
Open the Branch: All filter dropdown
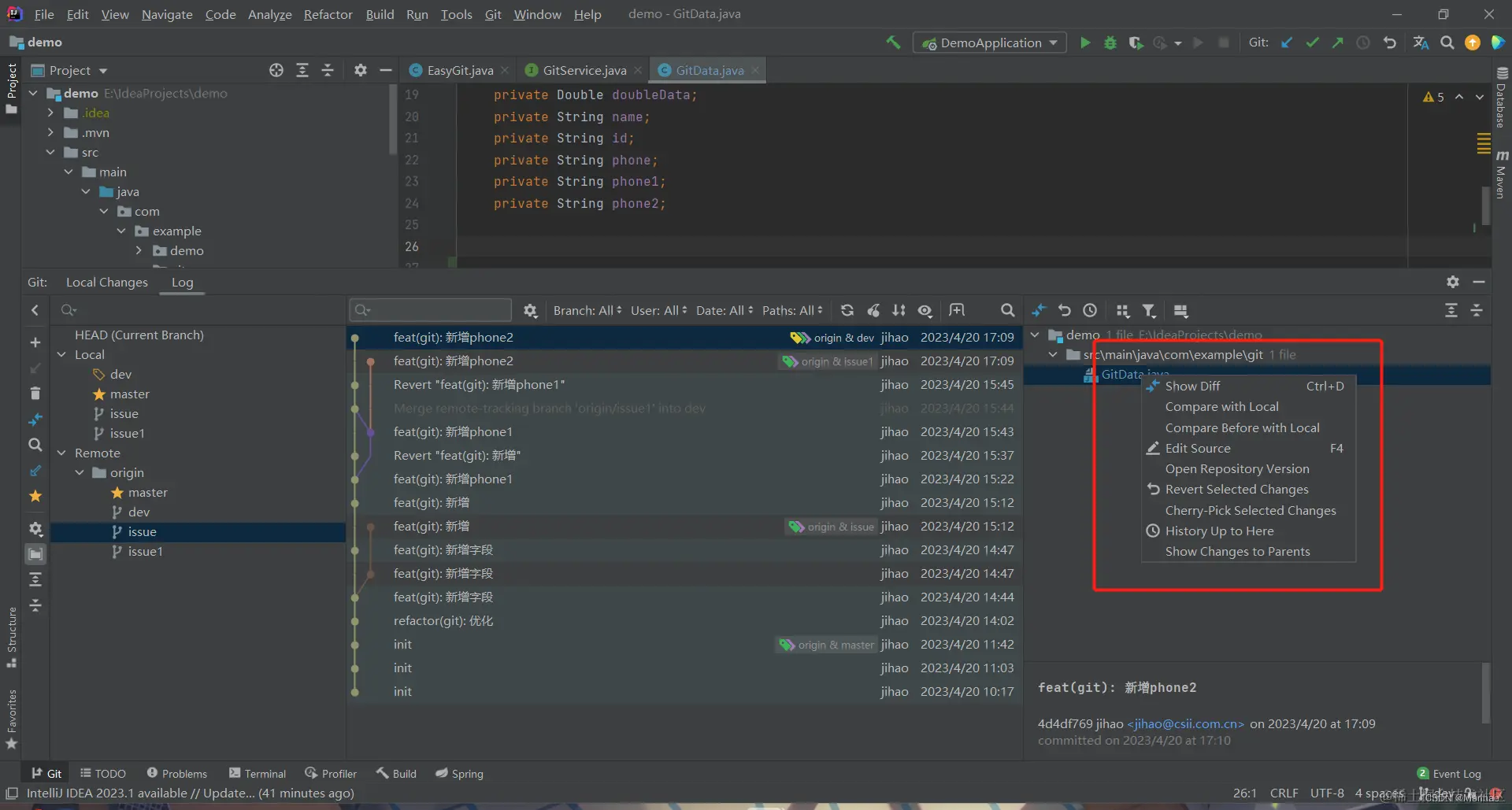click(x=587, y=311)
